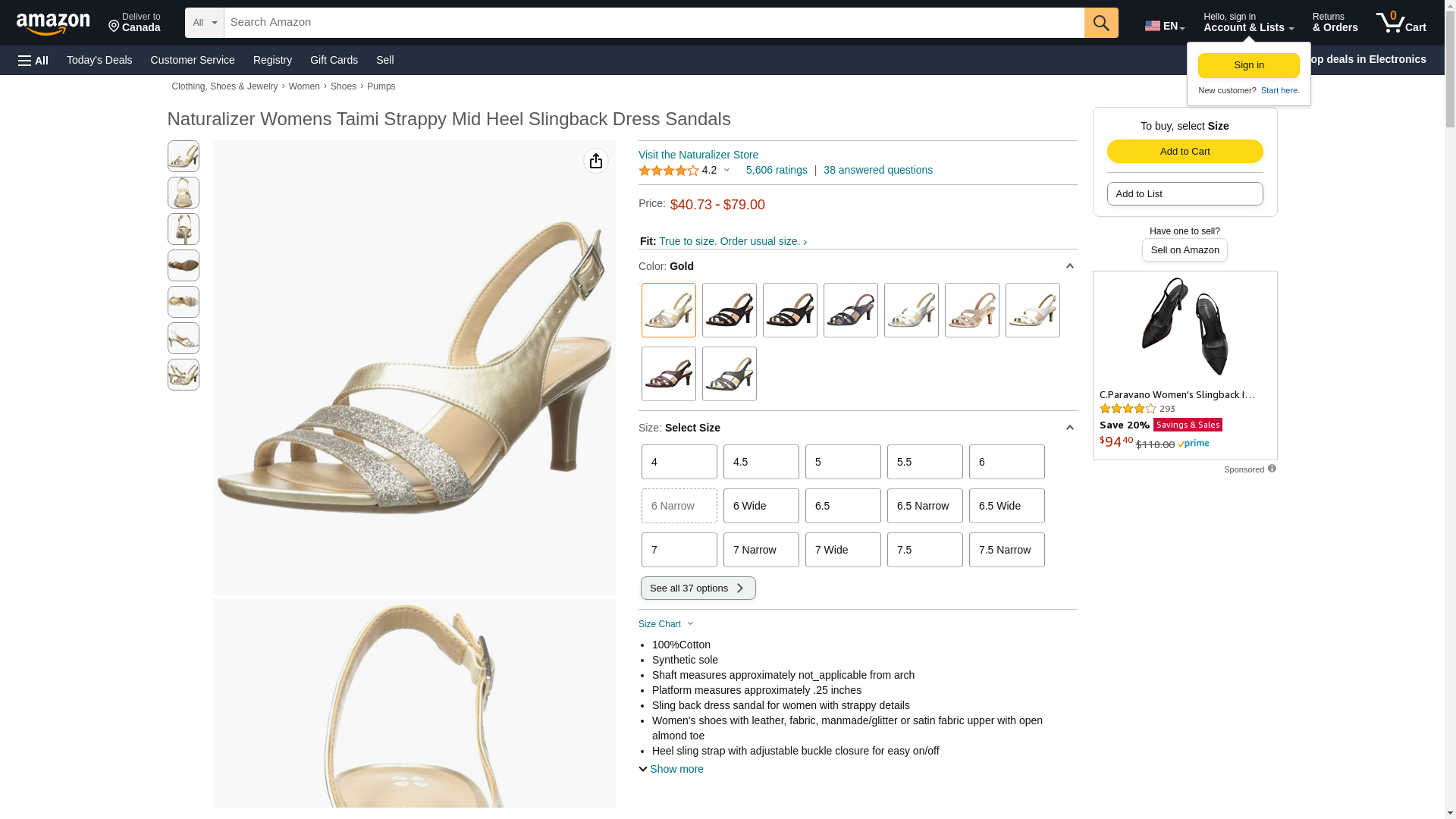Choose size 5.5 option
This screenshot has height=819, width=1456.
coord(924,462)
